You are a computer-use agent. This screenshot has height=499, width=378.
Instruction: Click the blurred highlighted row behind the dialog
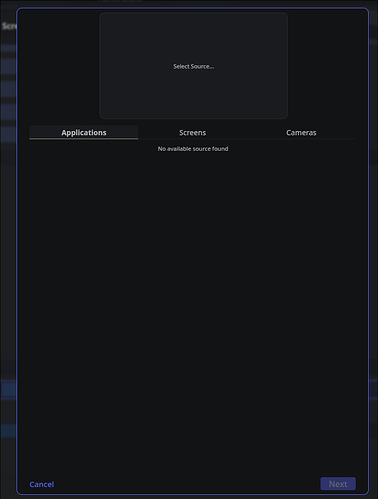8,389
